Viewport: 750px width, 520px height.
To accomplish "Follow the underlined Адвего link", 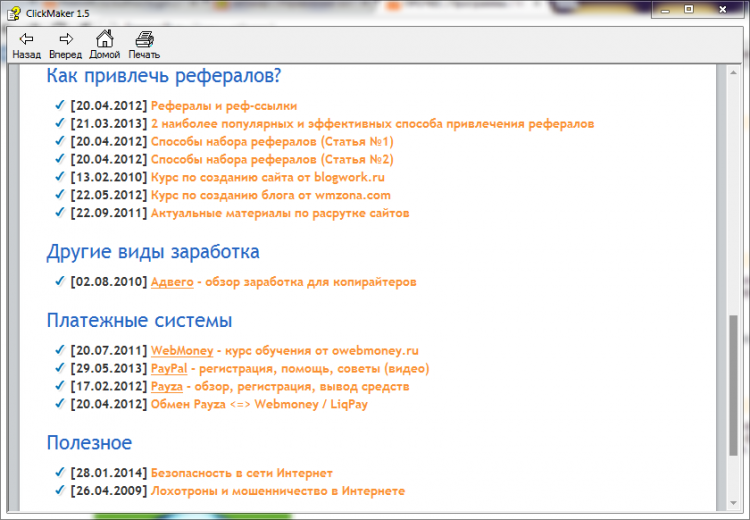I will pos(172,282).
